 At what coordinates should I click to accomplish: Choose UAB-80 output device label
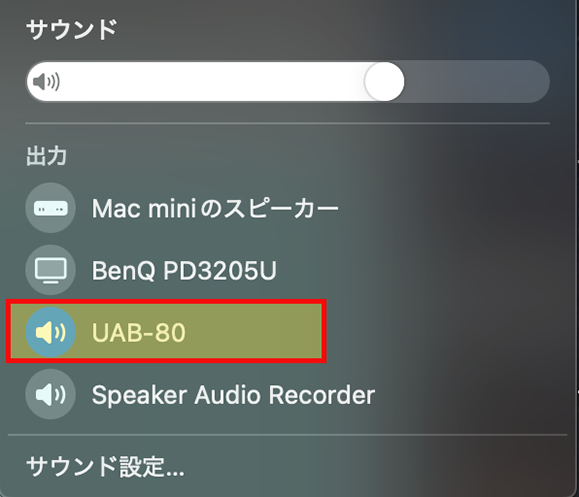click(138, 333)
